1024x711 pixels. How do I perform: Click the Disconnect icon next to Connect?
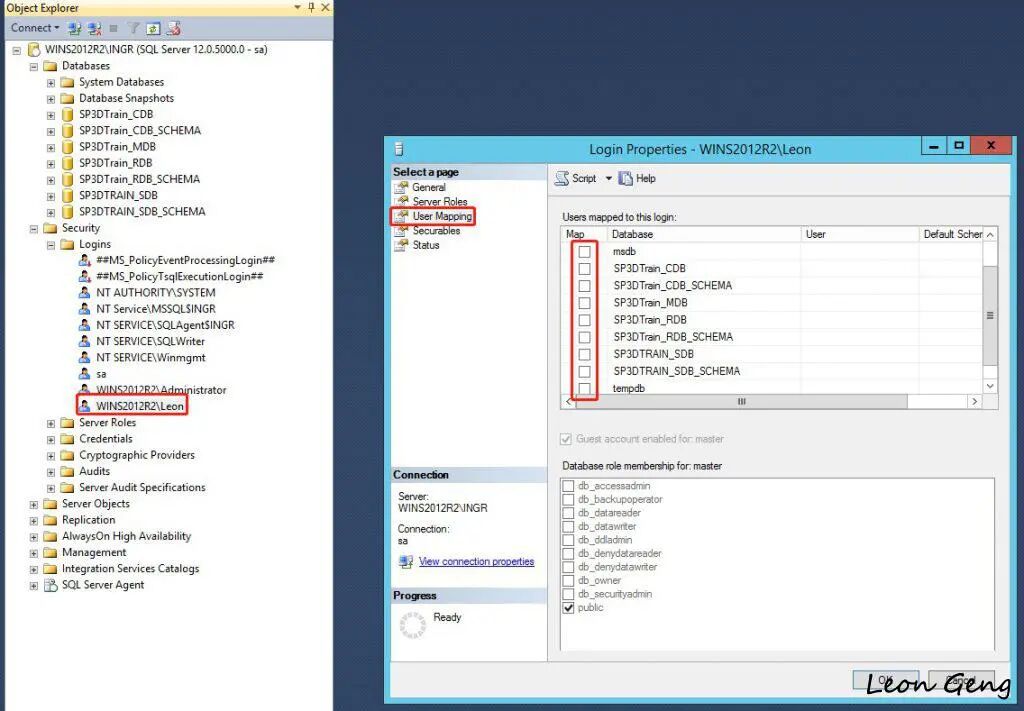(95, 28)
